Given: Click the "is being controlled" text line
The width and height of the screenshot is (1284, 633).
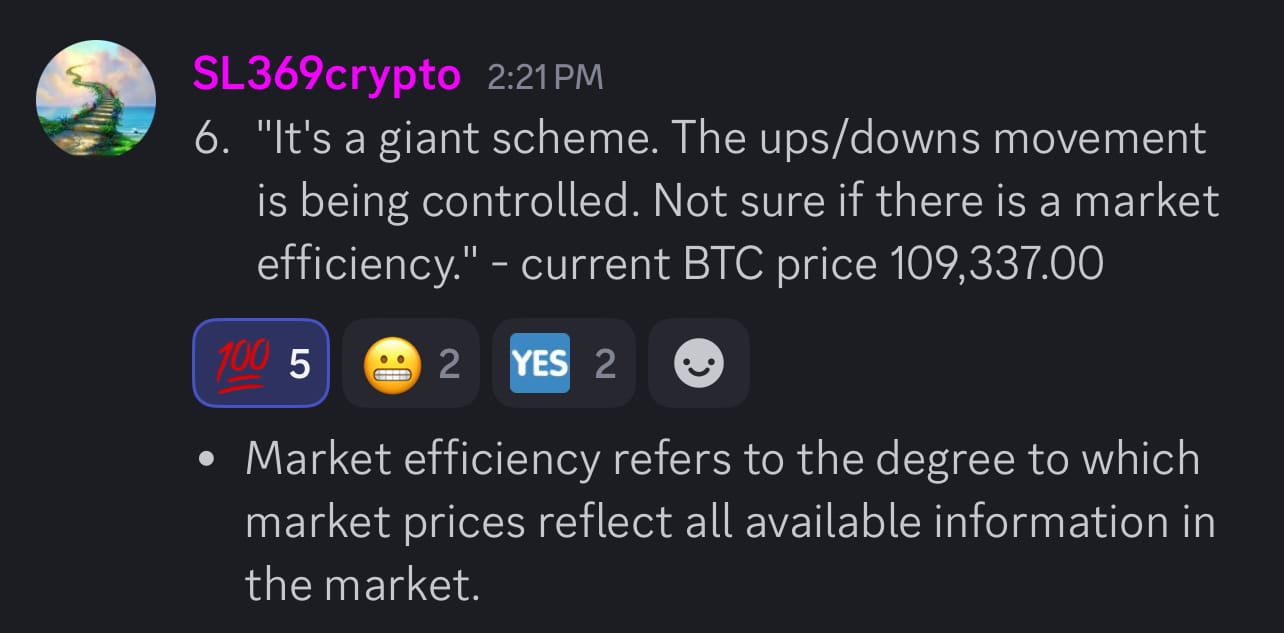Looking at the screenshot, I should click(450, 201).
